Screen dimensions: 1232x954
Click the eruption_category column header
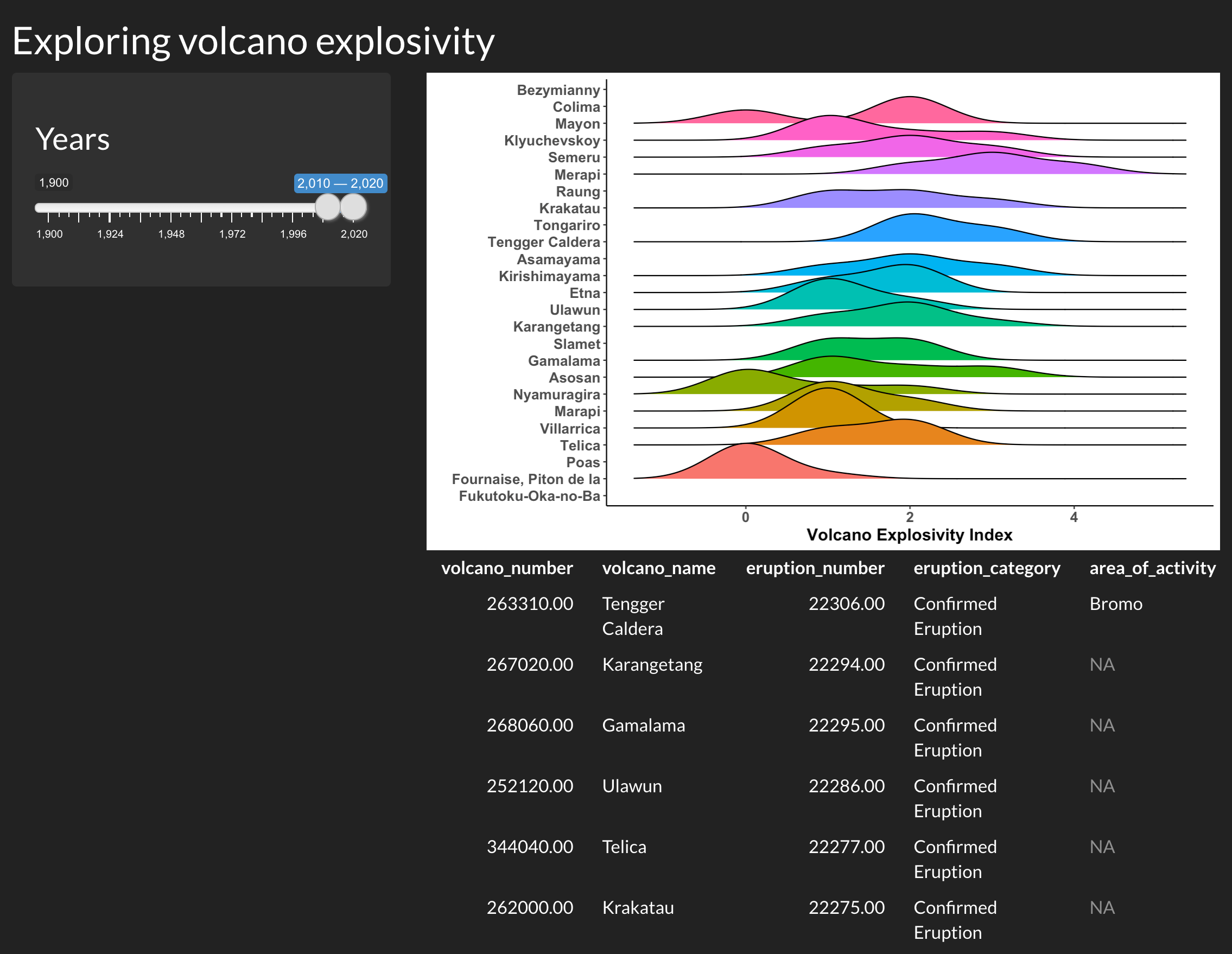click(x=987, y=568)
